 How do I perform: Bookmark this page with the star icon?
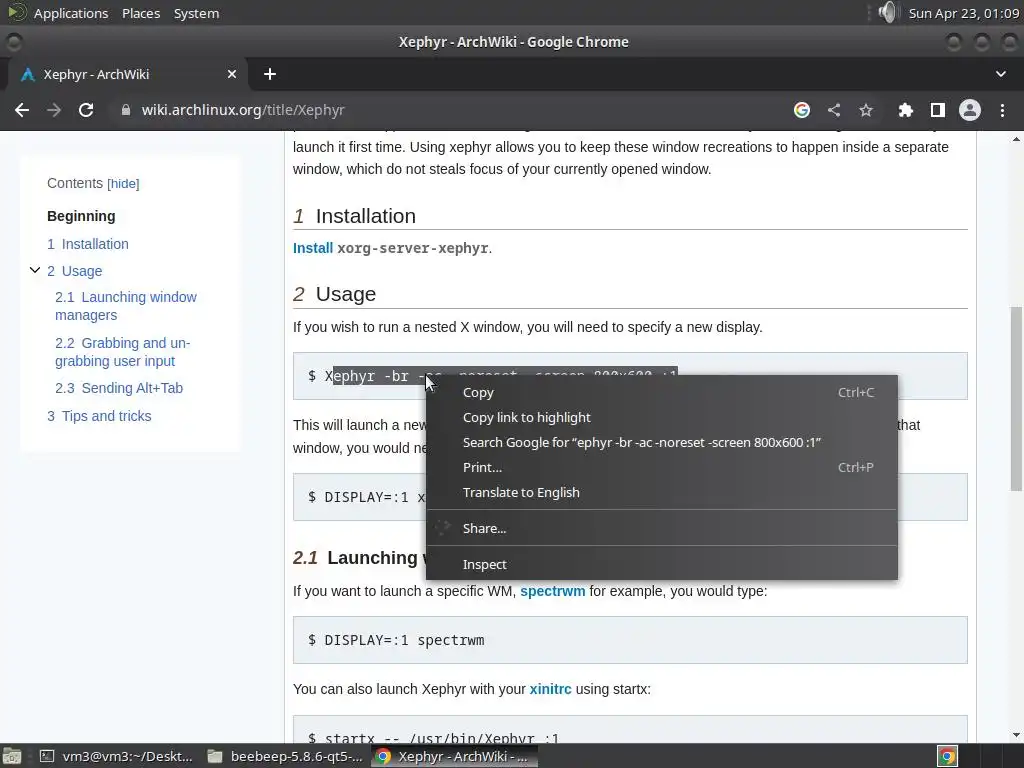866,110
